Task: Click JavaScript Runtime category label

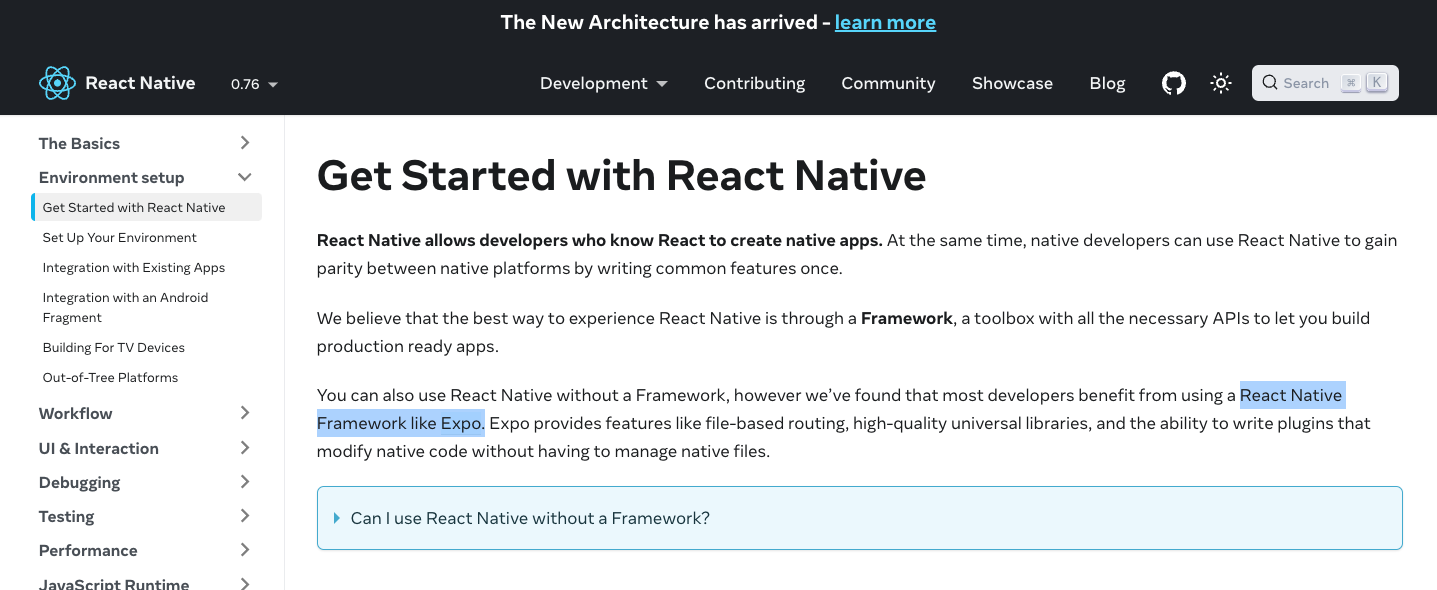Action: coord(113,583)
